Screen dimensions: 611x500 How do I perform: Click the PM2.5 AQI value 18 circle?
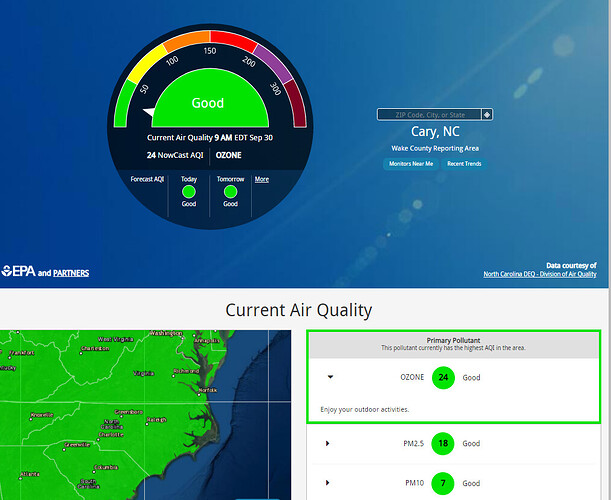(x=443, y=443)
